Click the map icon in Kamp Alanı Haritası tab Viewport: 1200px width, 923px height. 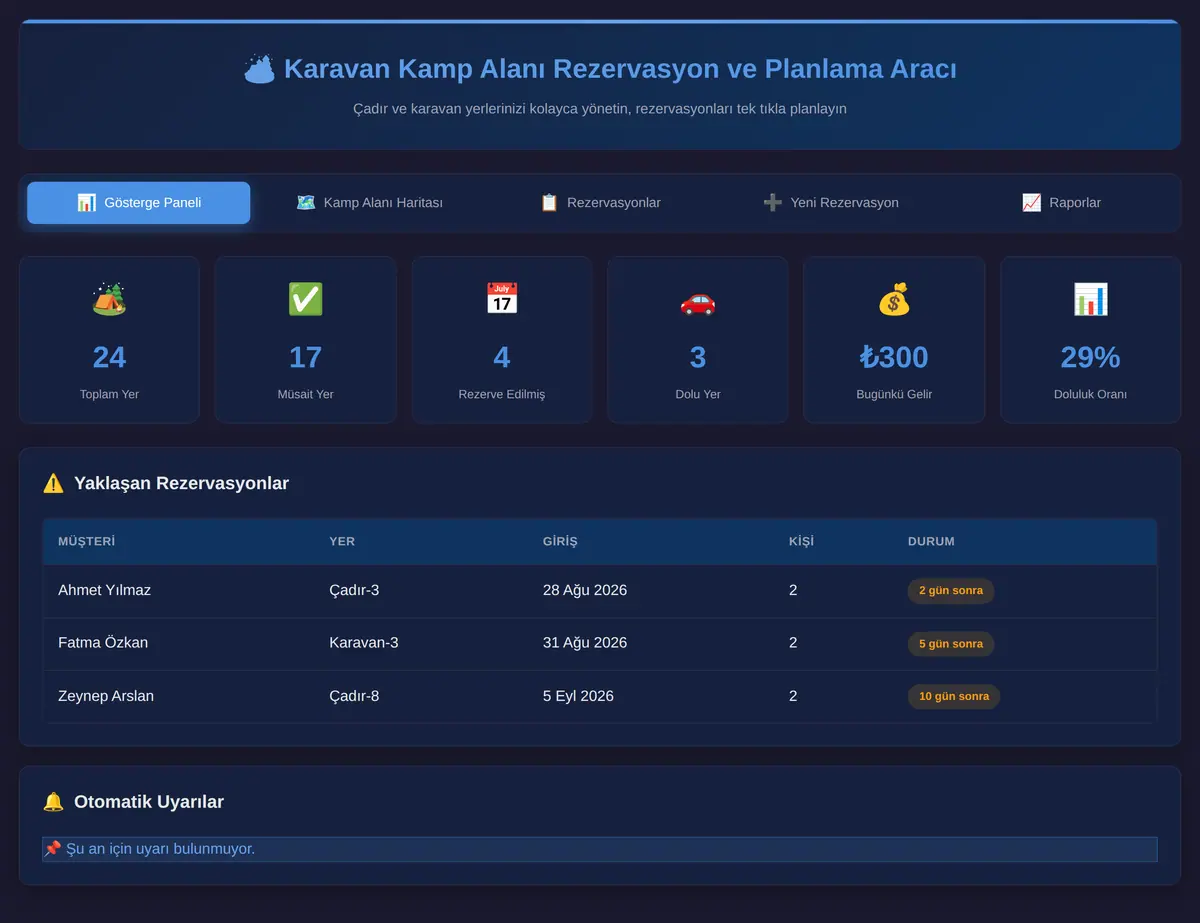point(306,203)
